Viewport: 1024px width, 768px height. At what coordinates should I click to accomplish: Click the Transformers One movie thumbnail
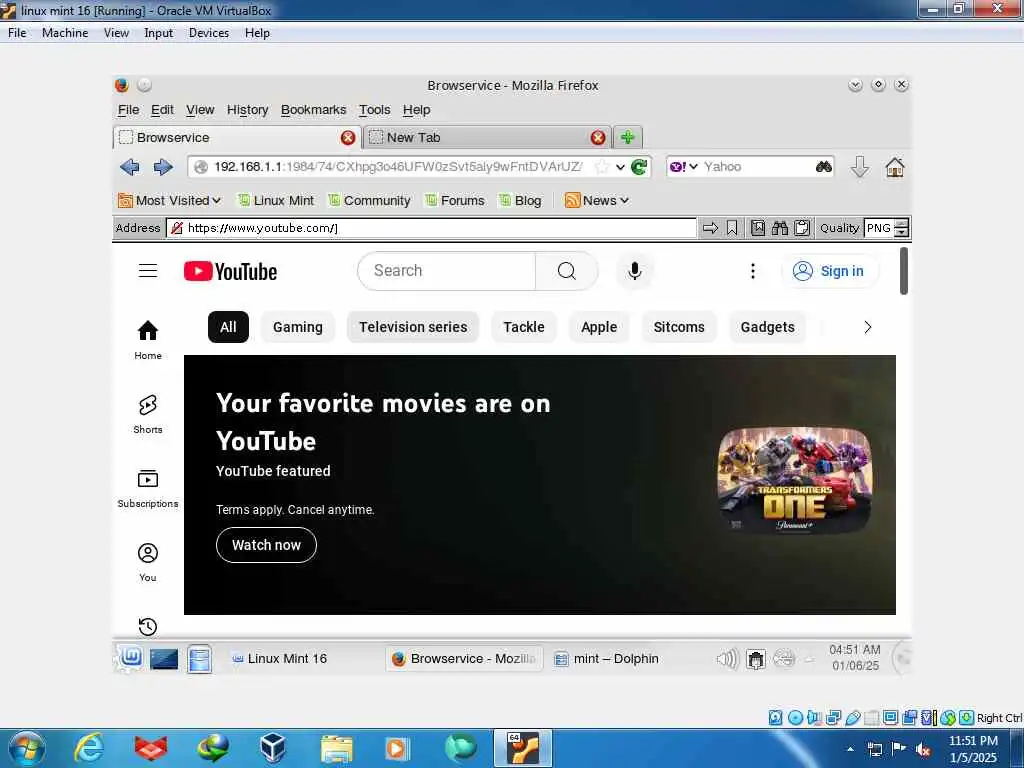tap(795, 480)
